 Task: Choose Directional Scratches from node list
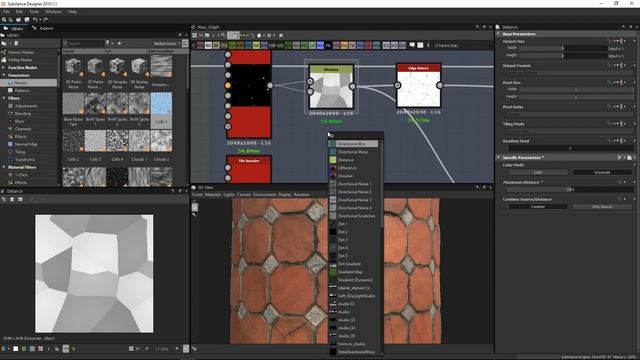(353, 216)
